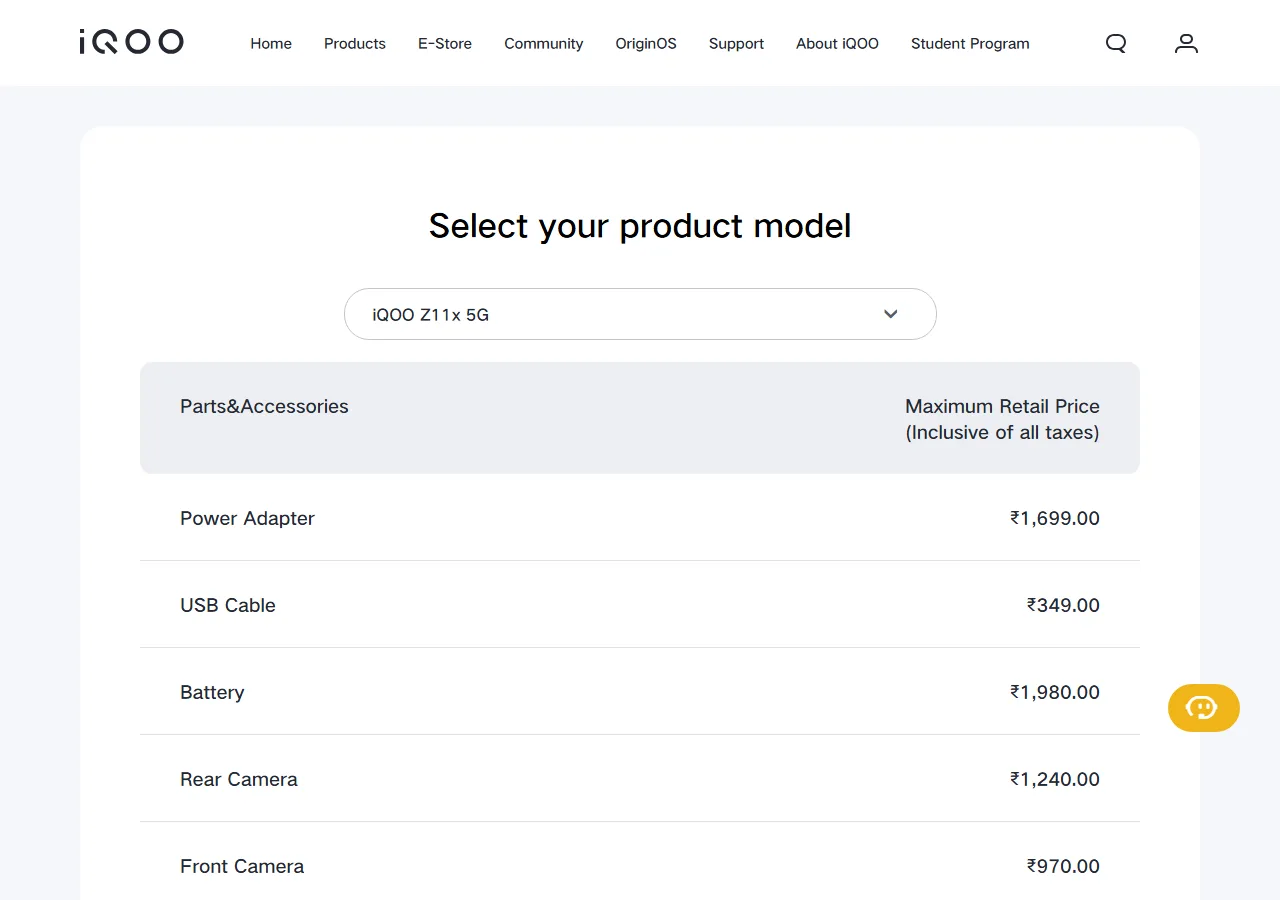Open the E-Store menu item

(x=445, y=43)
